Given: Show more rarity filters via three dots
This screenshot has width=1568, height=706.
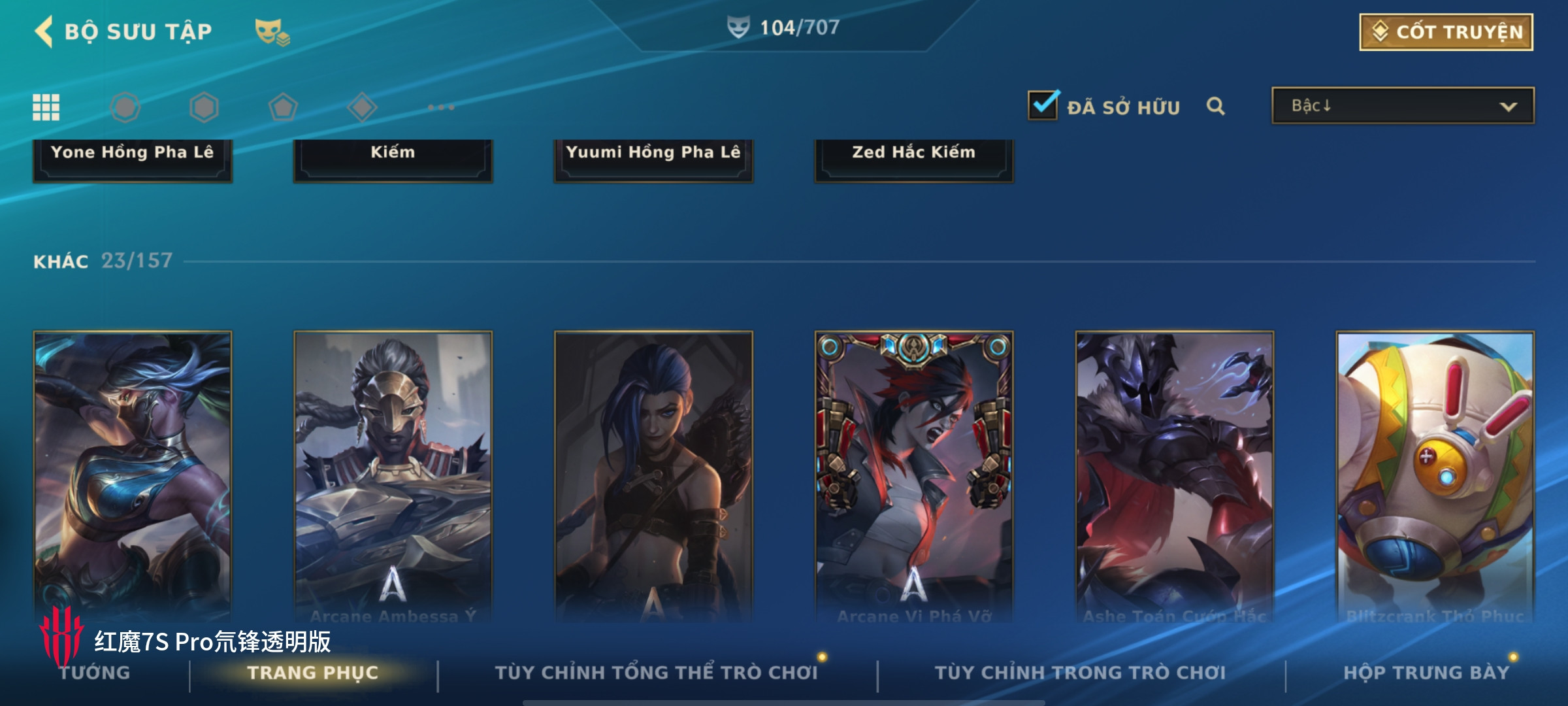Looking at the screenshot, I should point(441,107).
